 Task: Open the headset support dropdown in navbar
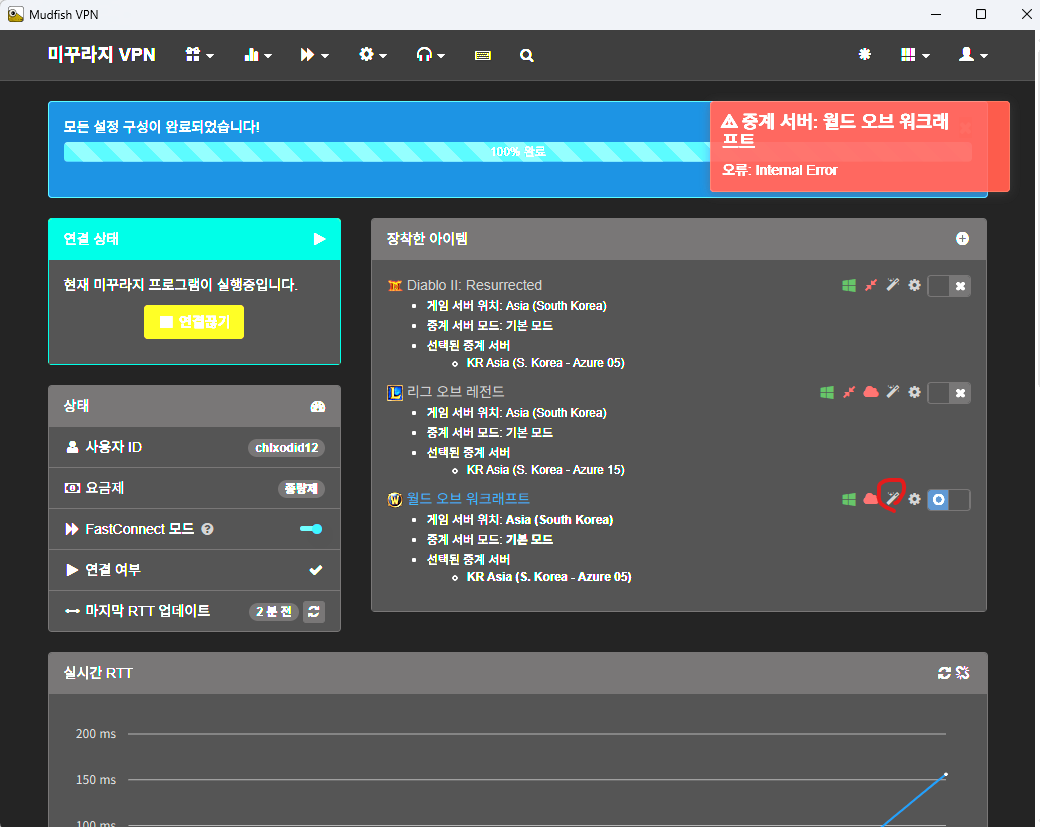(x=430, y=55)
